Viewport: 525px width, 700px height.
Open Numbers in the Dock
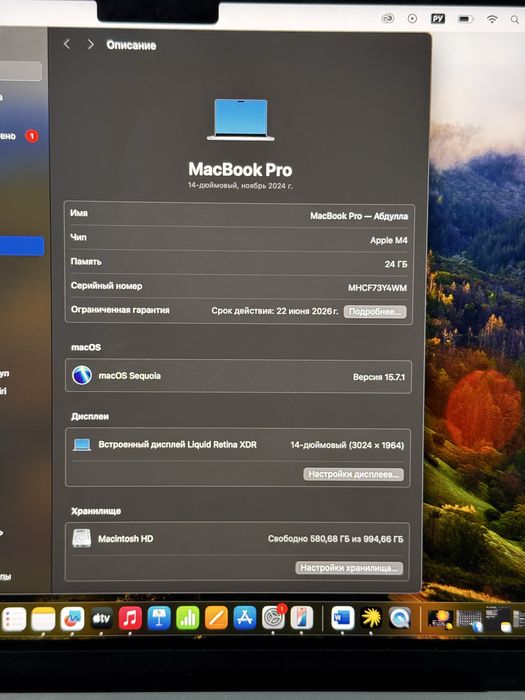click(188, 618)
